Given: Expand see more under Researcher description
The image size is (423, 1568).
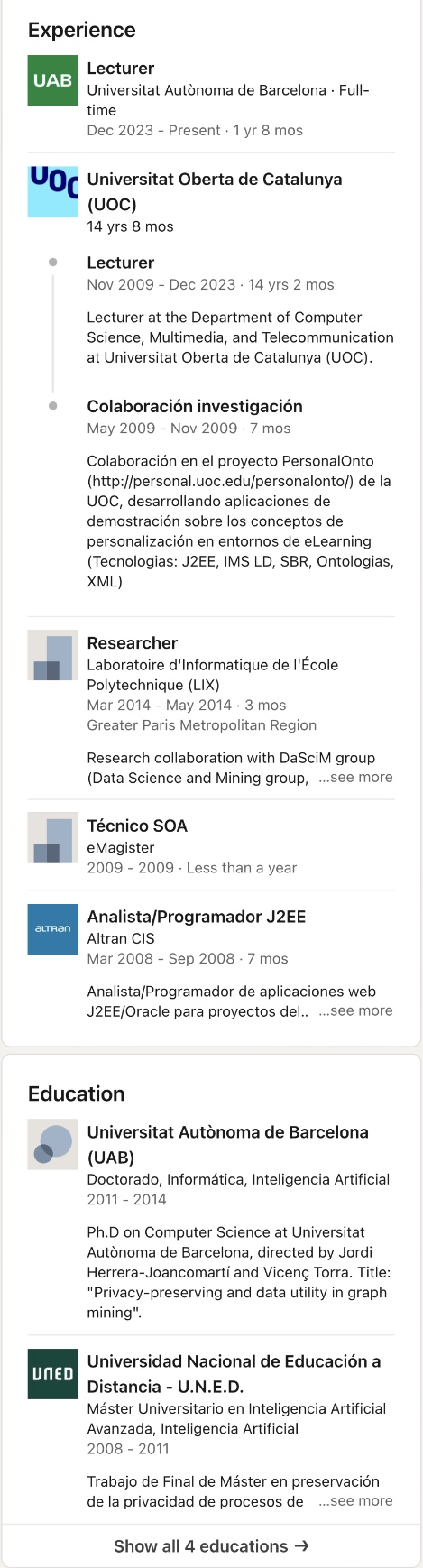Looking at the screenshot, I should (x=355, y=777).
